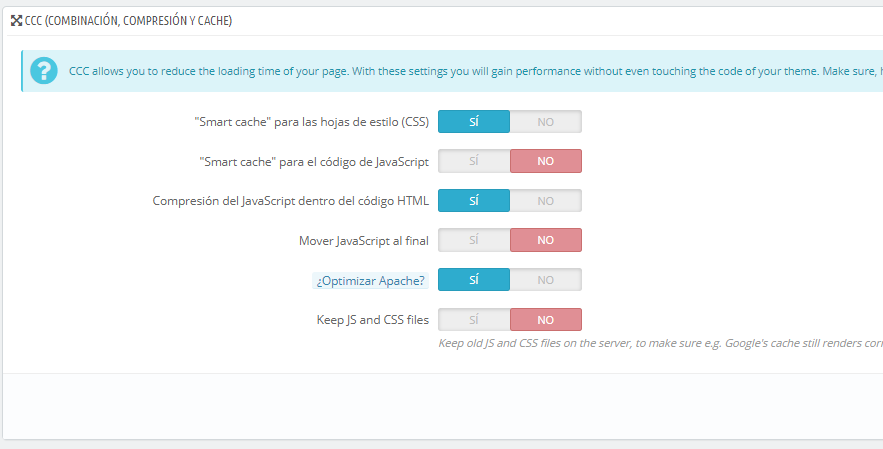The height and width of the screenshot is (449, 883).
Task: Click the Mover JavaScript al final label
Action: [364, 241]
